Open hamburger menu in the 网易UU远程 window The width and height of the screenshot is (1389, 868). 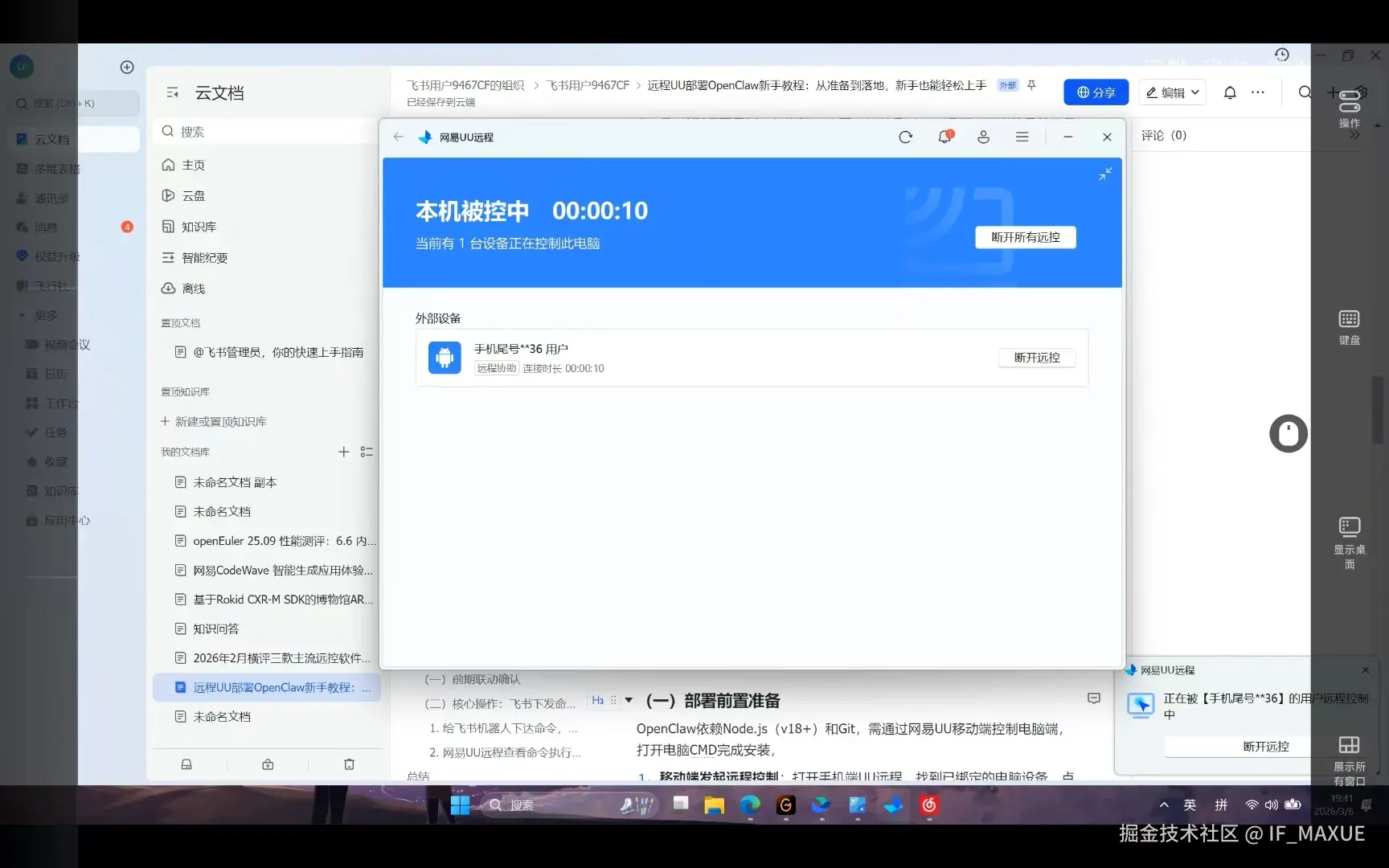[x=1022, y=137]
